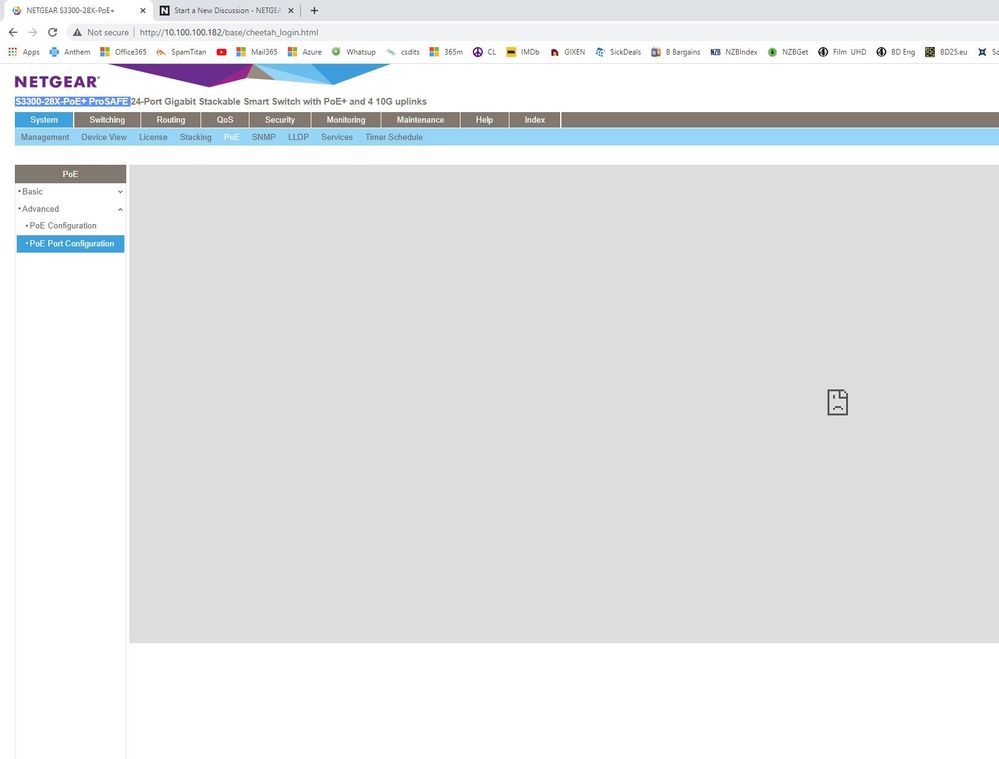Click the browser Forward arrow

click(32, 32)
